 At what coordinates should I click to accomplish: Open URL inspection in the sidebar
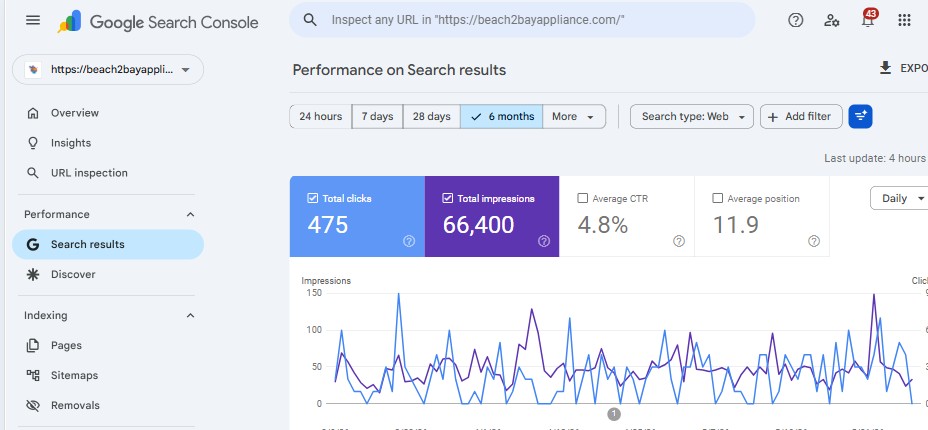tap(89, 173)
